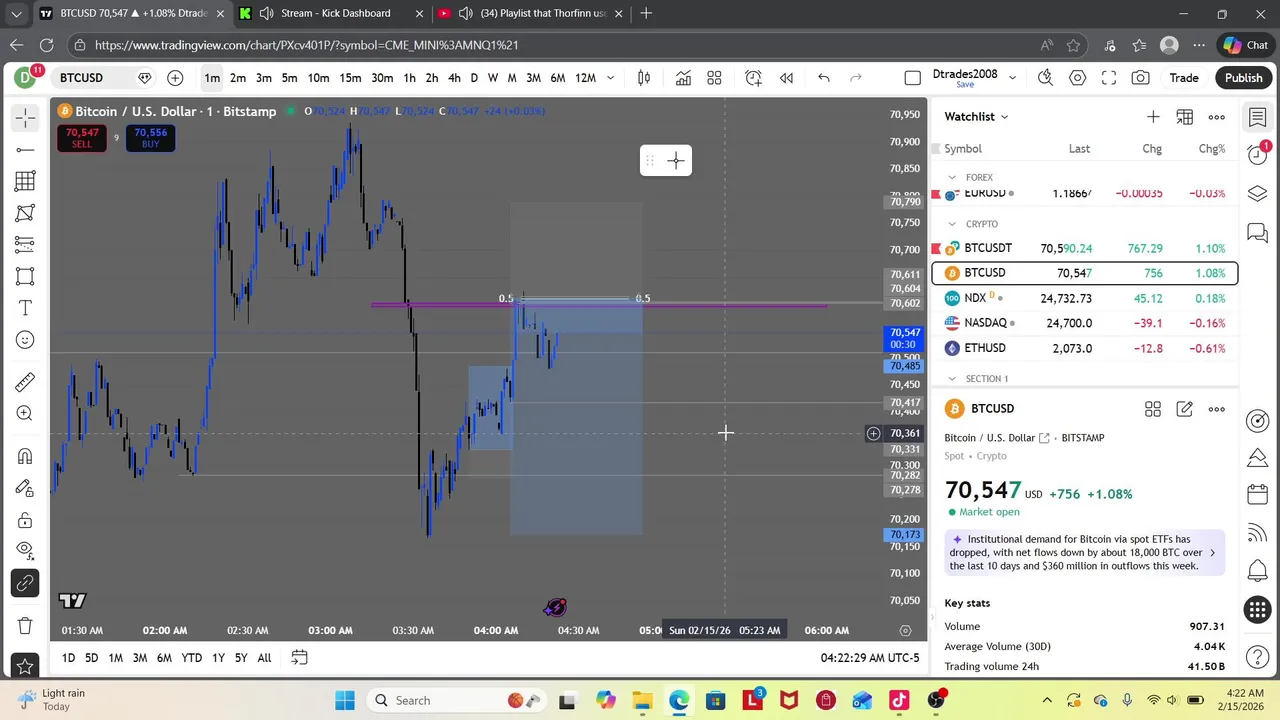Start bar replay with rewind icon
The width and height of the screenshot is (1280, 720).
786,78
